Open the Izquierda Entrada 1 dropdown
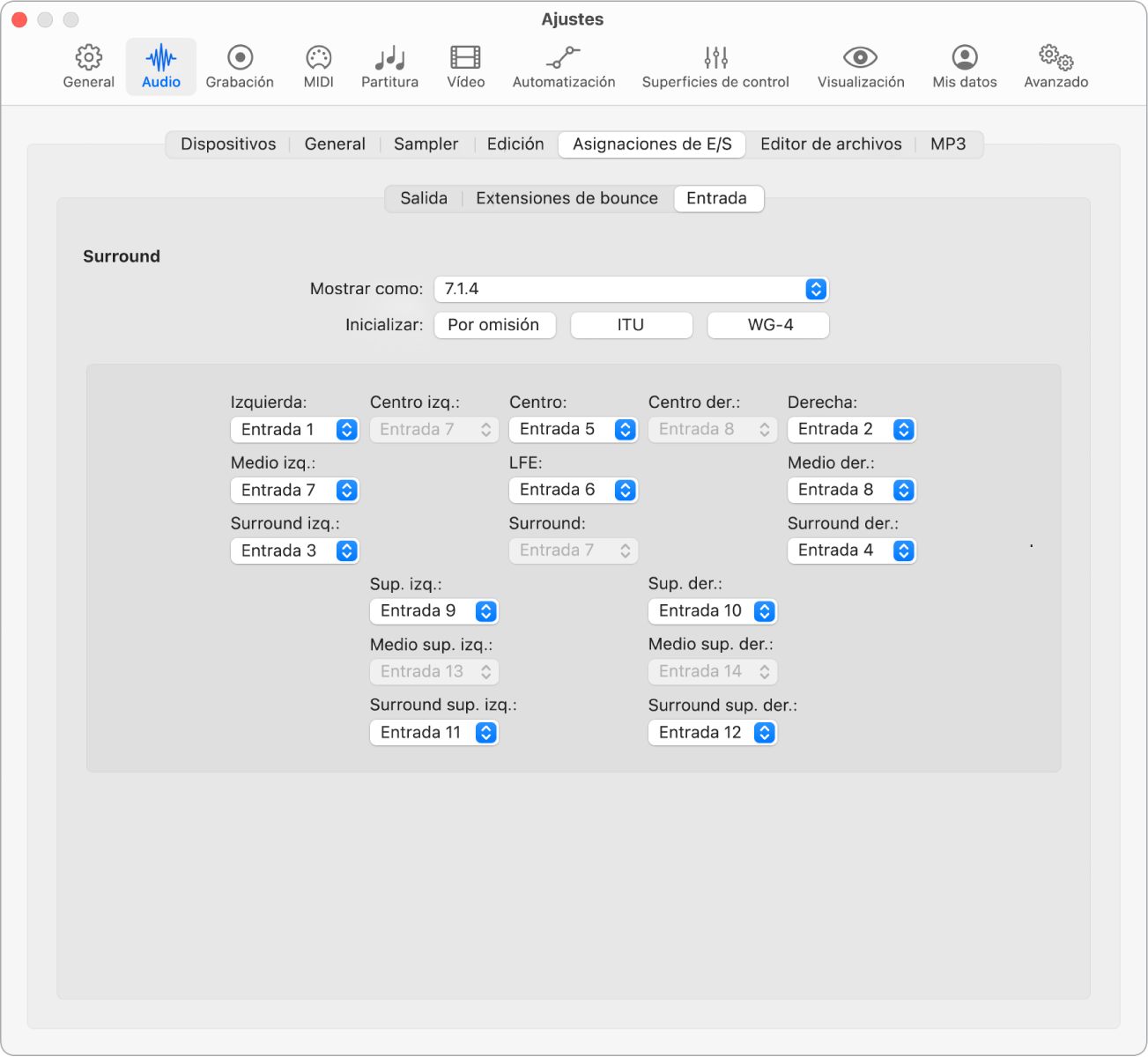1148x1057 pixels. click(294, 430)
